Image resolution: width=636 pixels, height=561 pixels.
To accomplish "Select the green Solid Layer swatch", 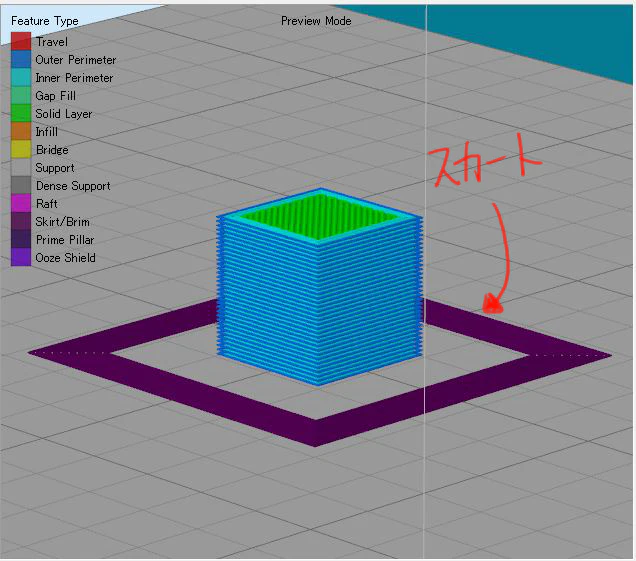I will click(x=21, y=113).
